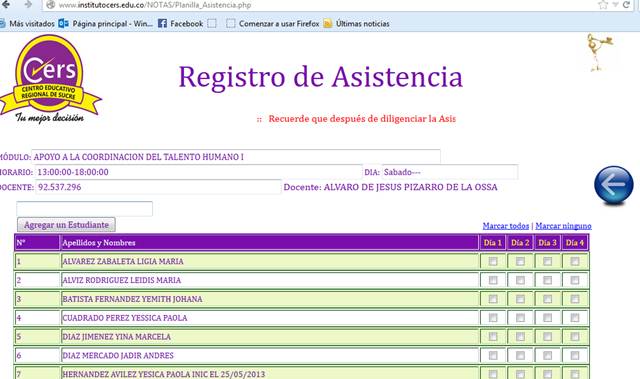Click the reload page icon
Image resolution: width=640 pixels, height=379 pixels.
pos(626,5)
